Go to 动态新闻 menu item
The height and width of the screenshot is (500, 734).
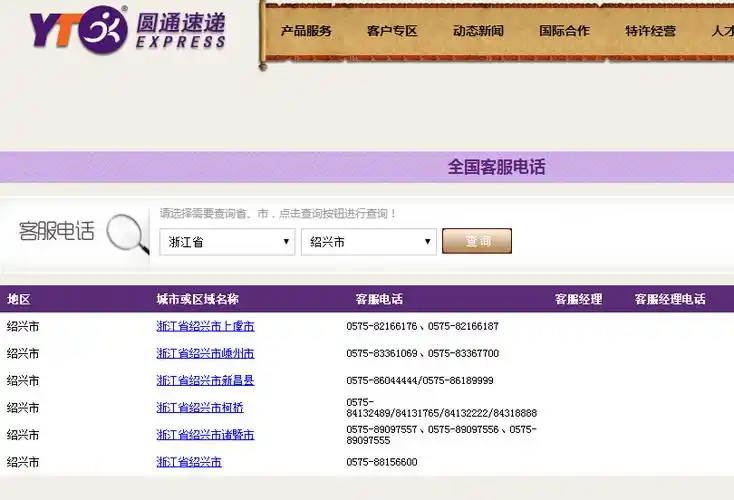478,31
